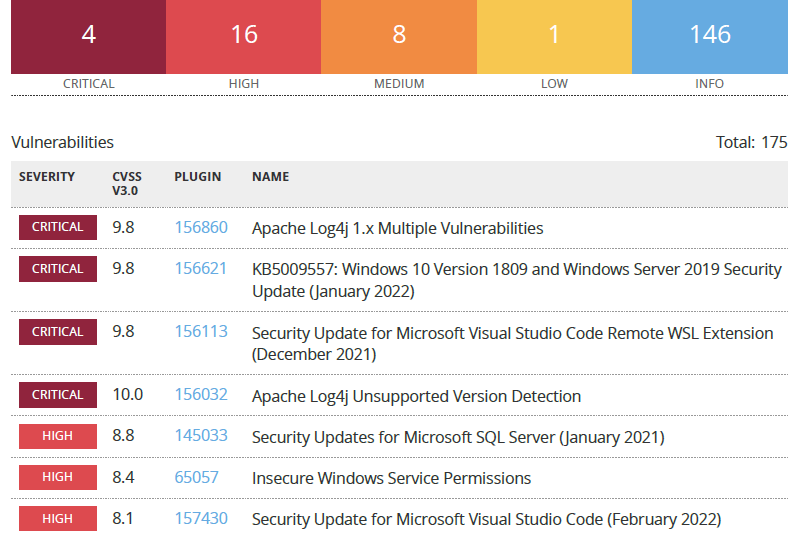Click High badge for Insecure Windows Service Permissions
The image size is (800, 533).
58,478
